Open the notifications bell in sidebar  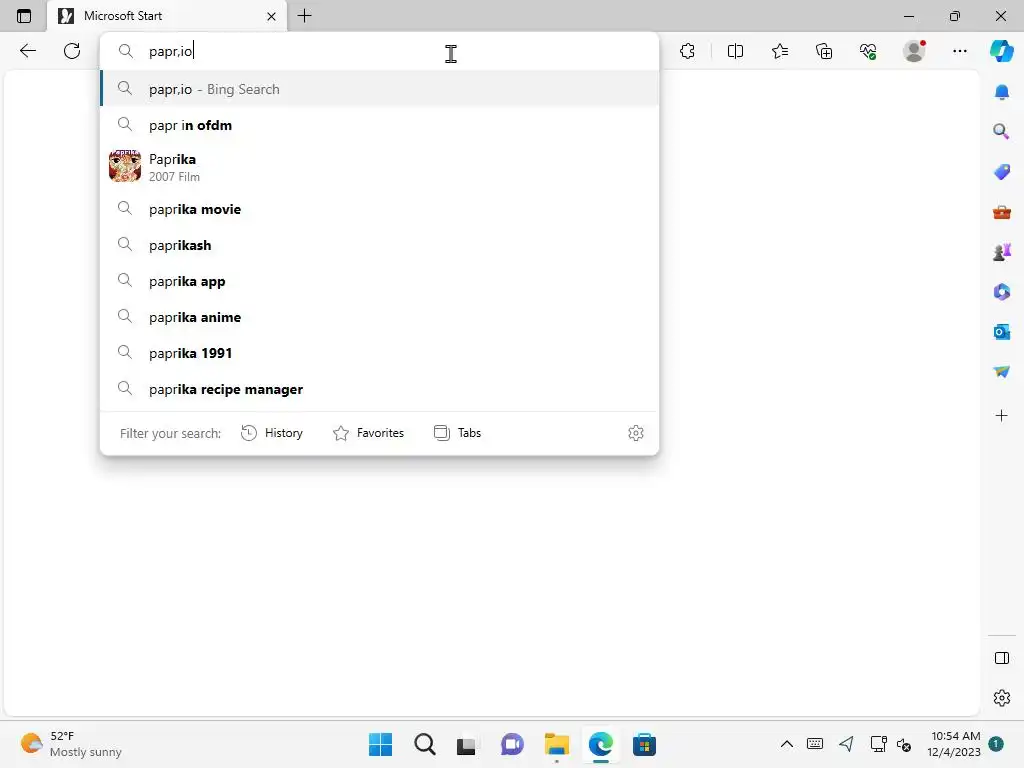pos(1001,92)
